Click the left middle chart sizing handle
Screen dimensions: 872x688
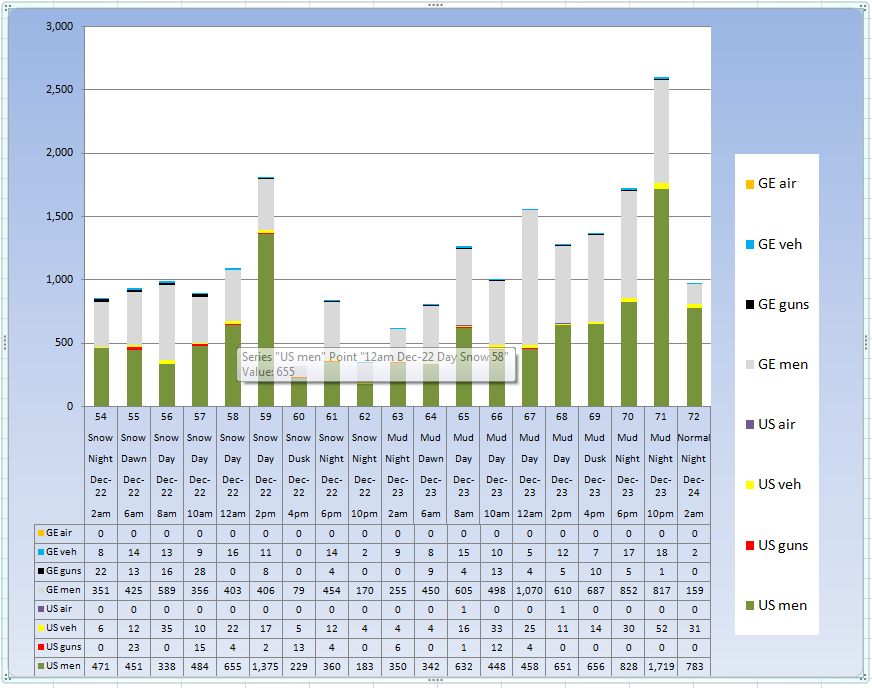click(x=4, y=343)
